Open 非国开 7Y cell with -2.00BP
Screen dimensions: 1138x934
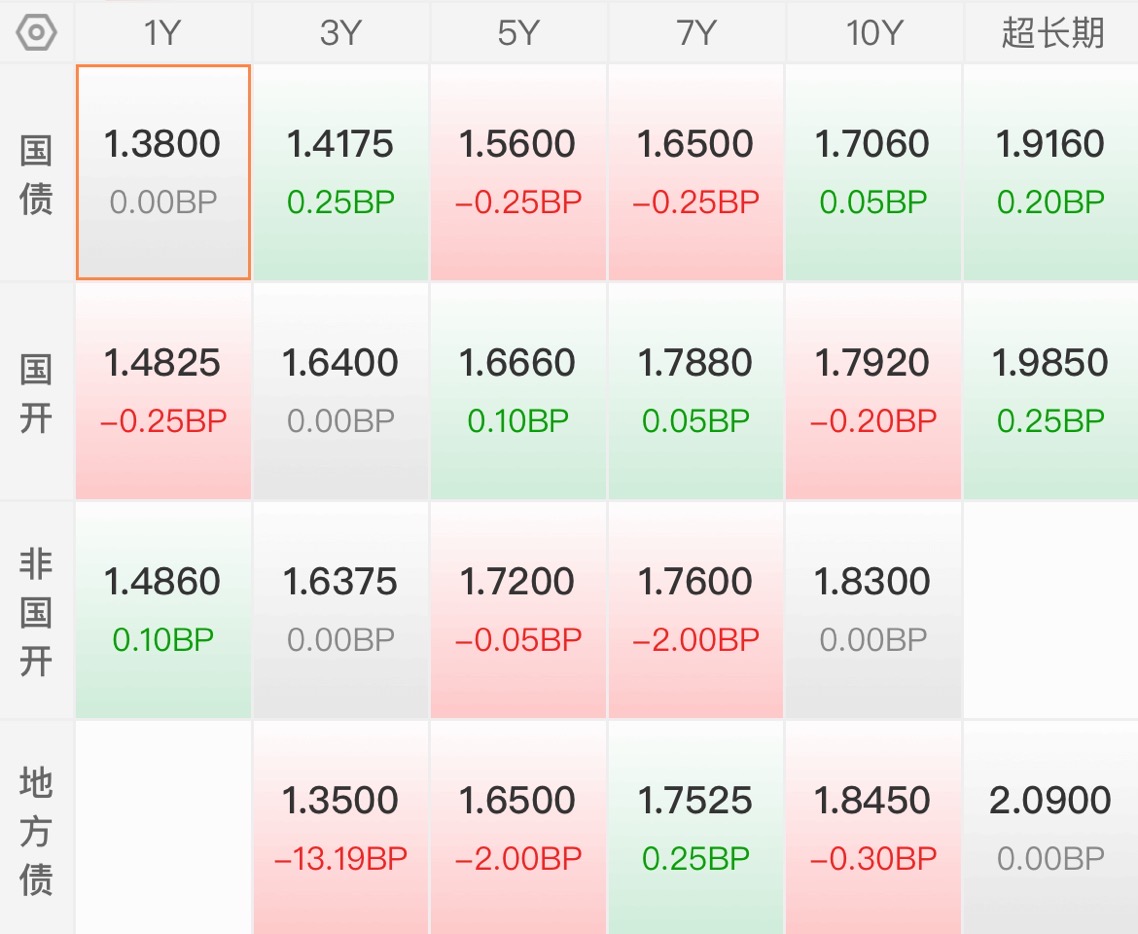pos(696,610)
